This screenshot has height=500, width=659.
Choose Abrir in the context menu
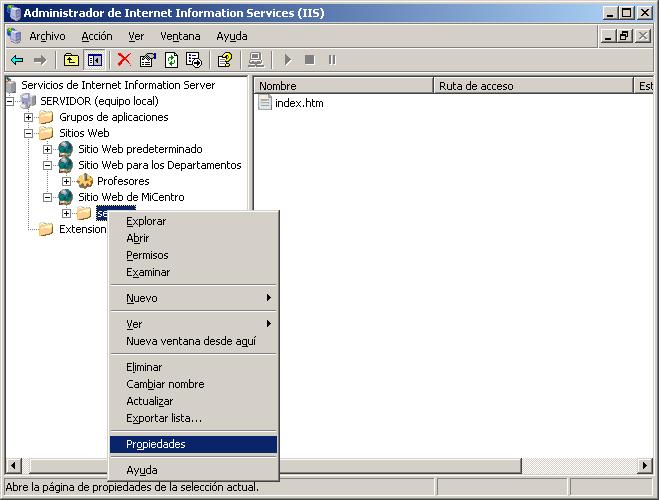point(193,238)
